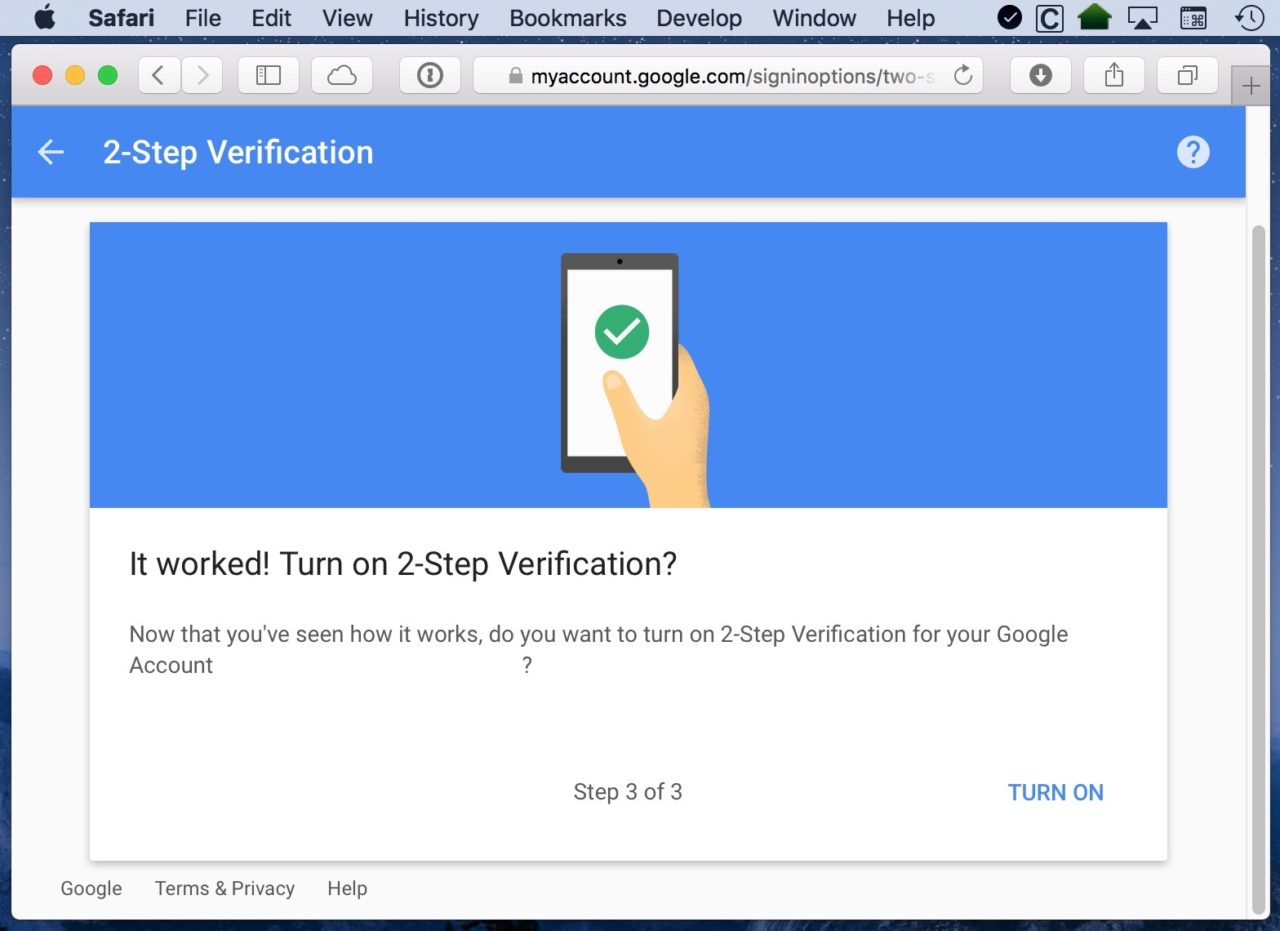Open the Help footer link
This screenshot has height=931, width=1280.
tap(347, 888)
